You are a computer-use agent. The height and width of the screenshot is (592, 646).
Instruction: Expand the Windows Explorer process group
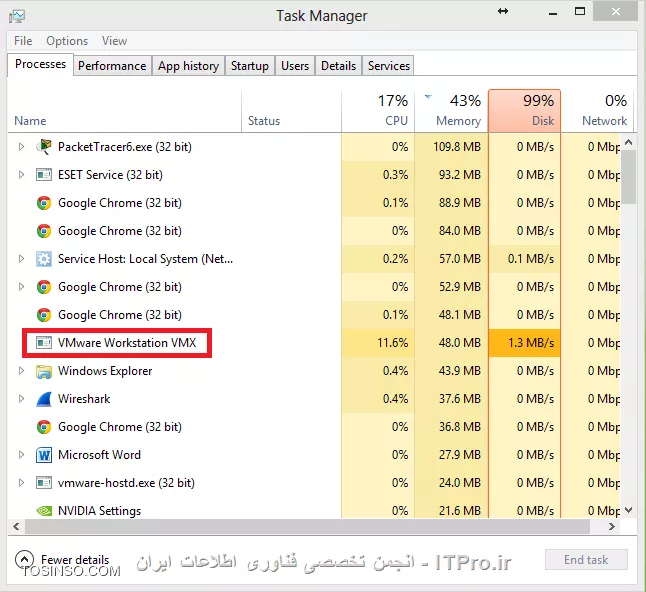pos(21,371)
